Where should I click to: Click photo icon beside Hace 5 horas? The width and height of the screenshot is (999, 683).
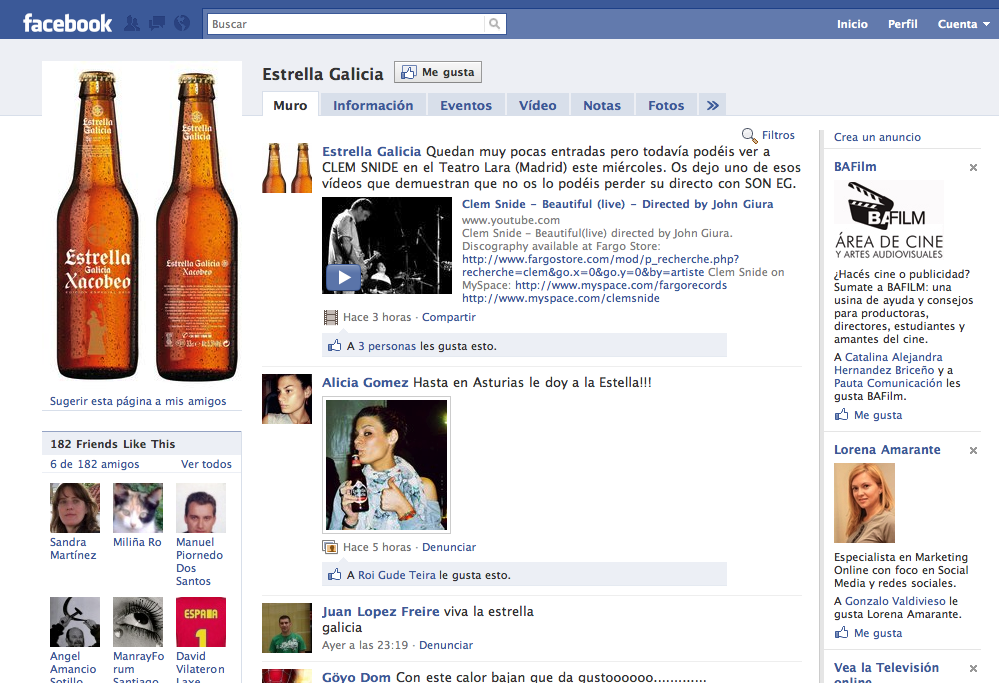pos(330,547)
